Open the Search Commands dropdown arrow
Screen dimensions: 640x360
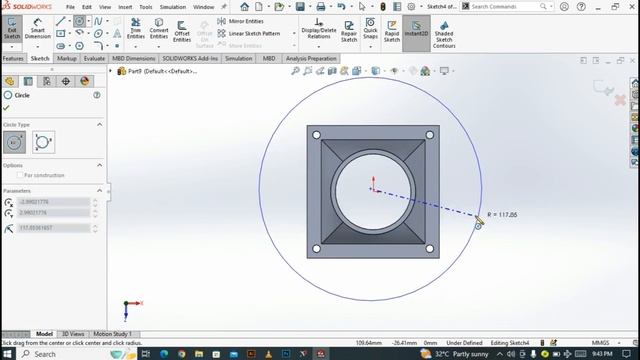point(551,7)
